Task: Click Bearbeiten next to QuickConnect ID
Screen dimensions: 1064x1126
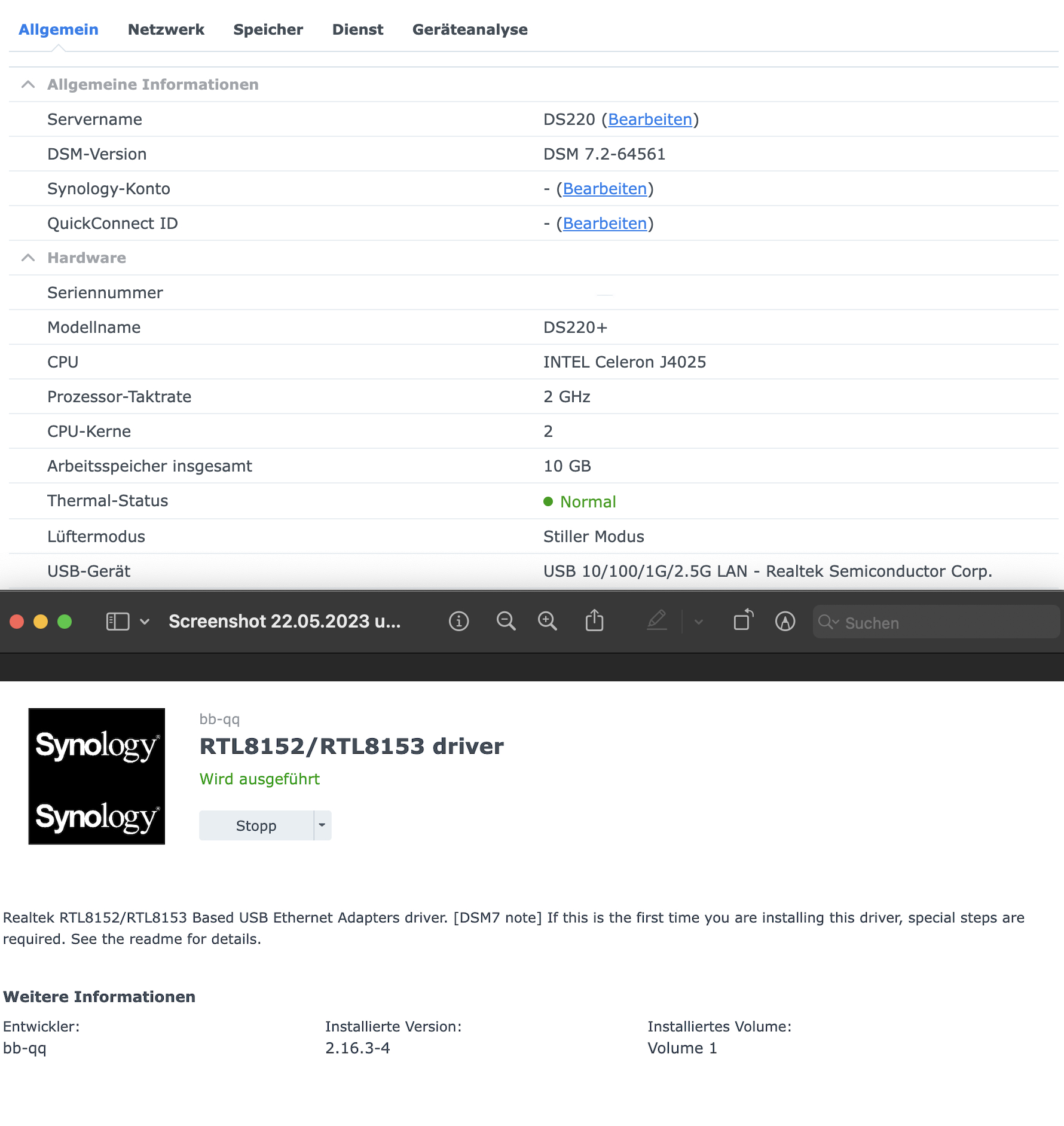Action: pyautogui.click(x=605, y=223)
